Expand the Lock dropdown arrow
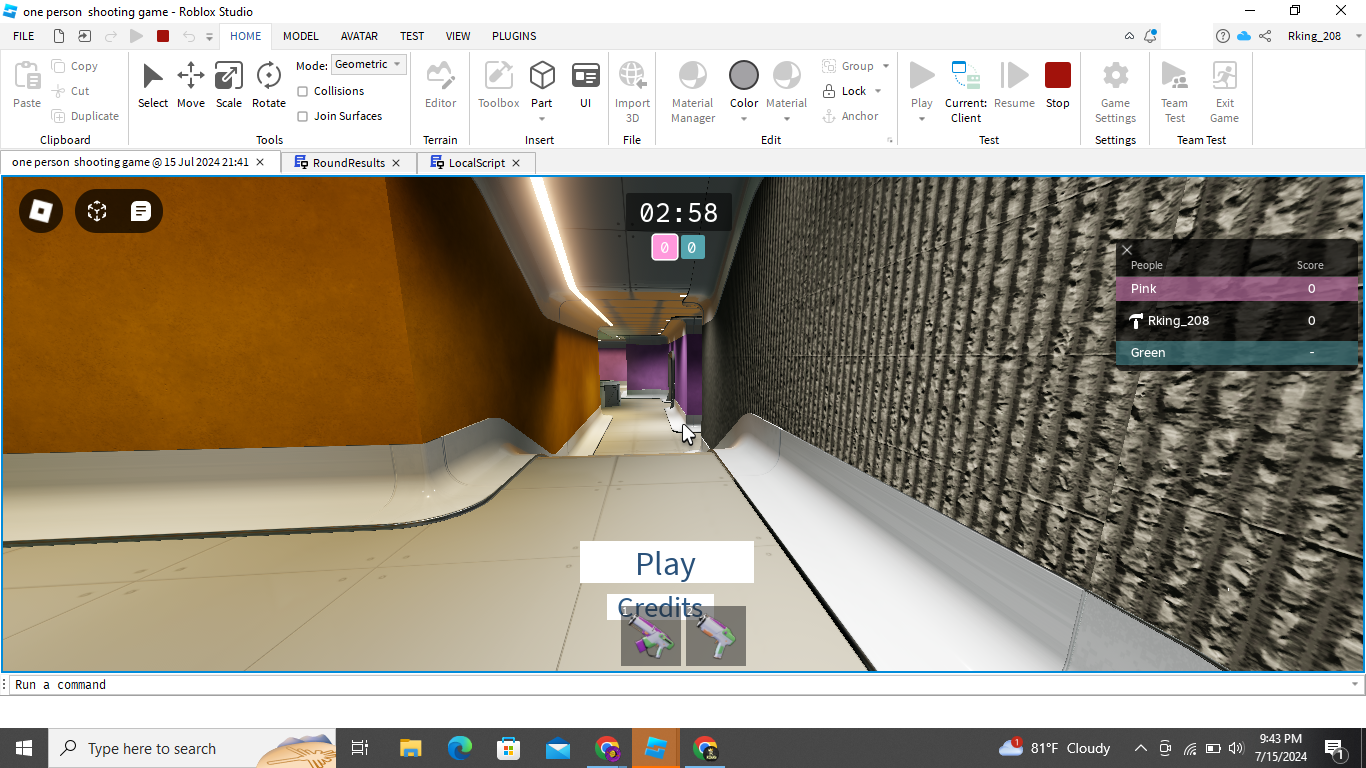 point(878,91)
